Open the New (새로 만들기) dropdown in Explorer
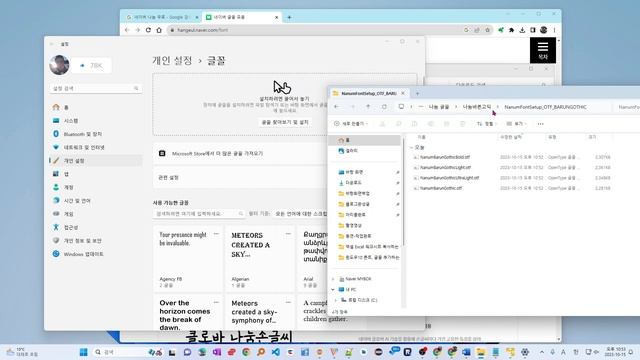This screenshot has height=360, width=640. click(351, 124)
